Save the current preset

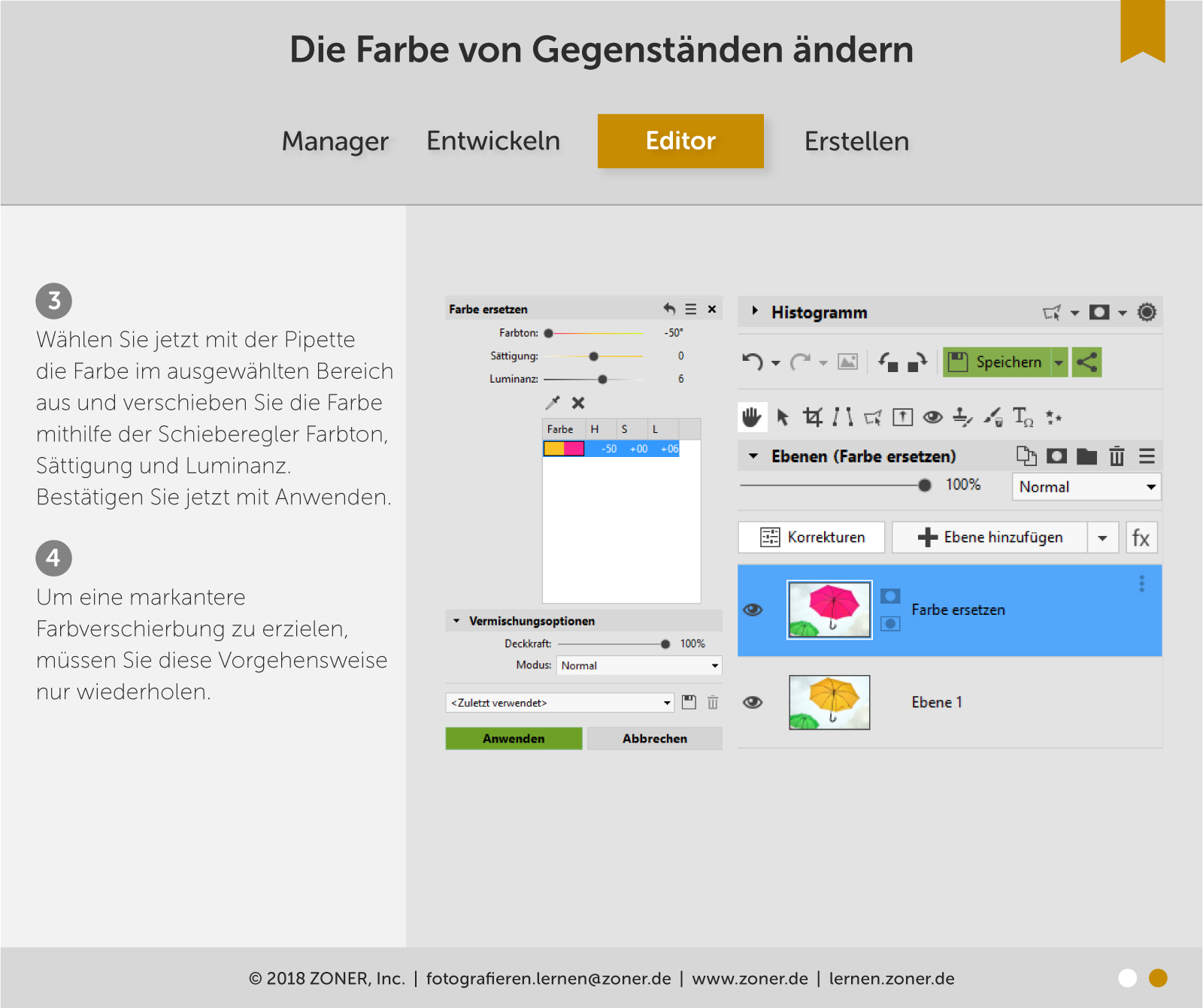pos(689,702)
